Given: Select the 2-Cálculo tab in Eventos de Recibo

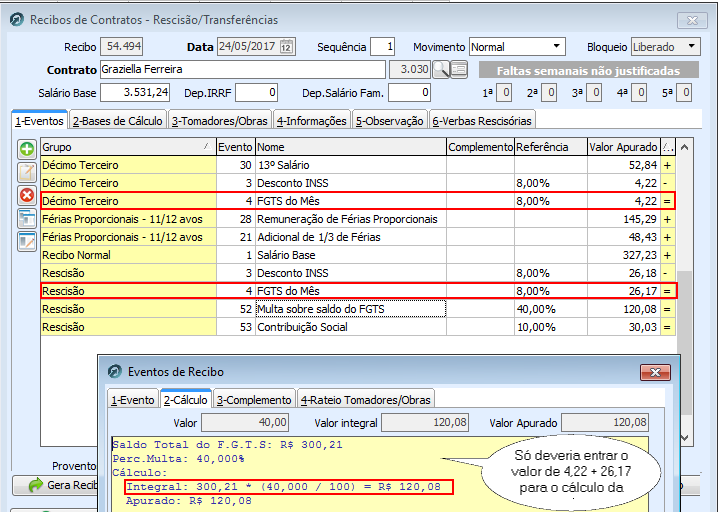Looking at the screenshot, I should click(x=186, y=399).
